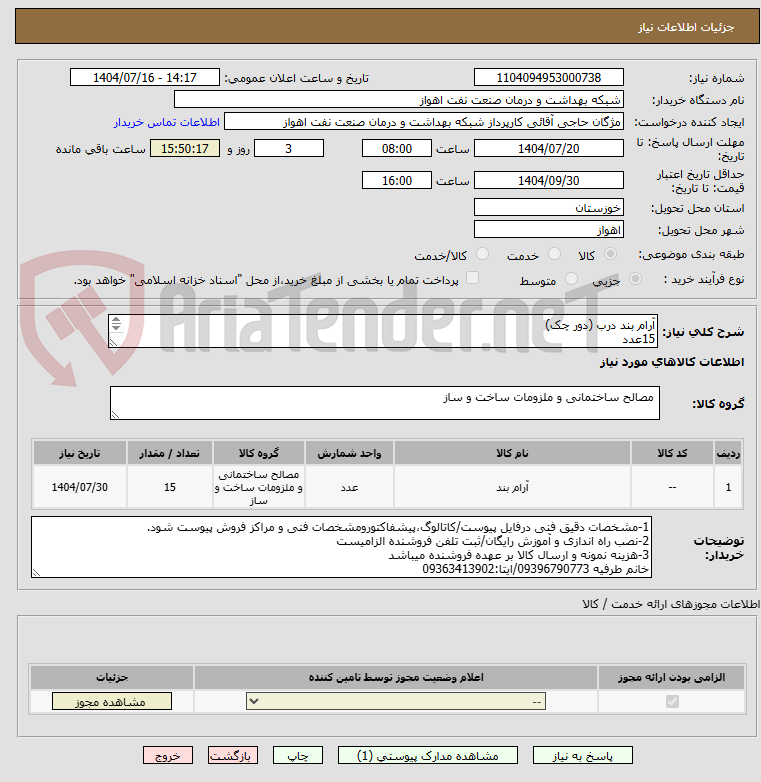The image size is (761, 782).
Task: Click the نام دستگاه خریدار field
Action: pyautogui.click(x=398, y=99)
